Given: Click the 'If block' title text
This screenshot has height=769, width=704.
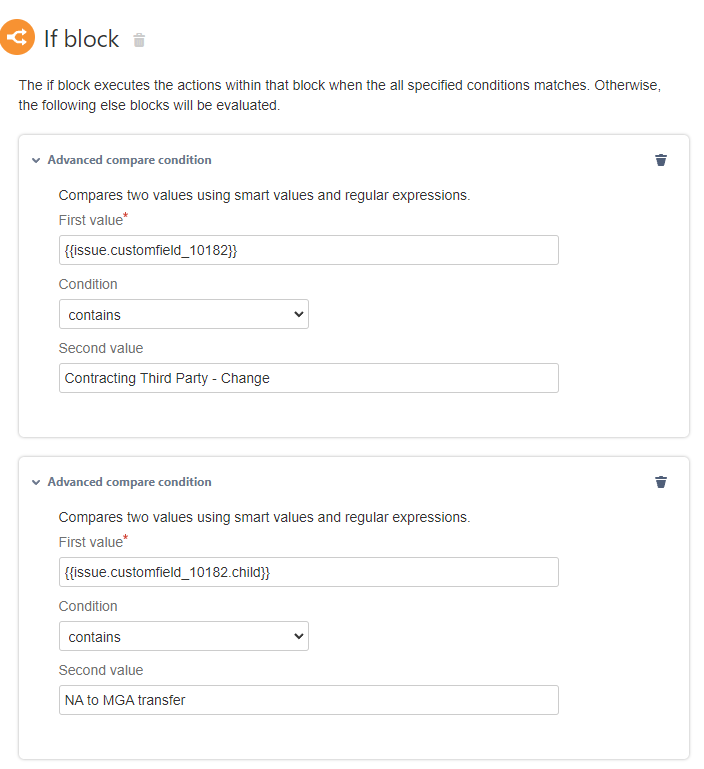Looking at the screenshot, I should coord(81,39).
